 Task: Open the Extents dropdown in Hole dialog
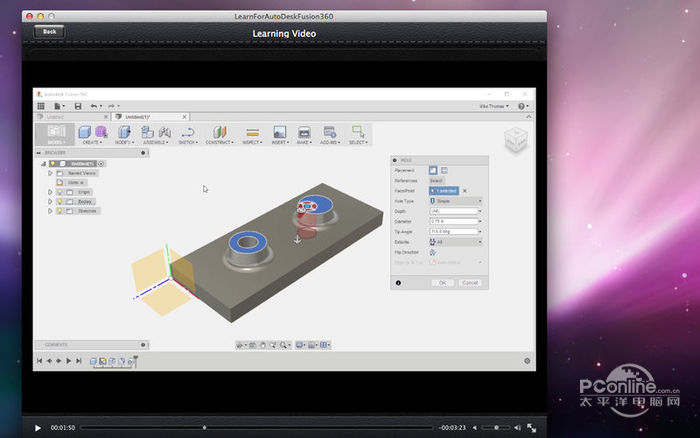point(456,241)
